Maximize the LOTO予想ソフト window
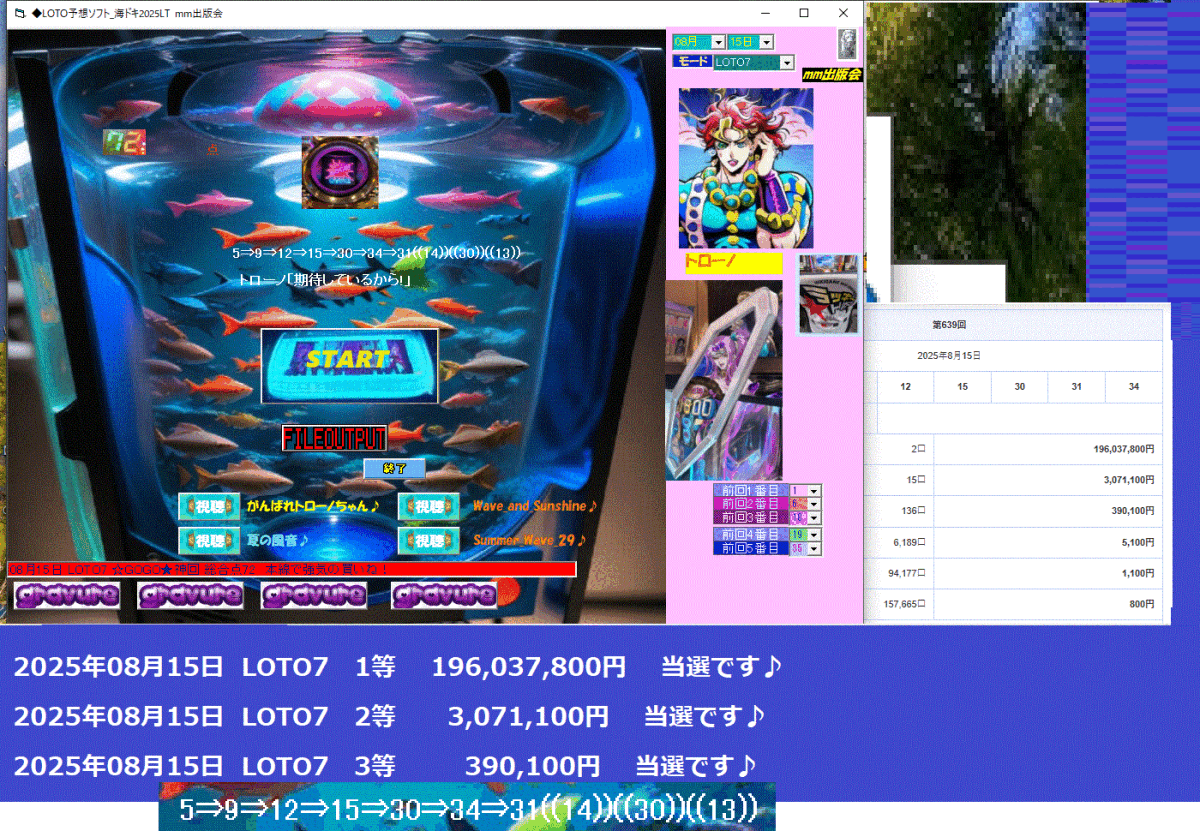1200x831 pixels. coord(804,14)
